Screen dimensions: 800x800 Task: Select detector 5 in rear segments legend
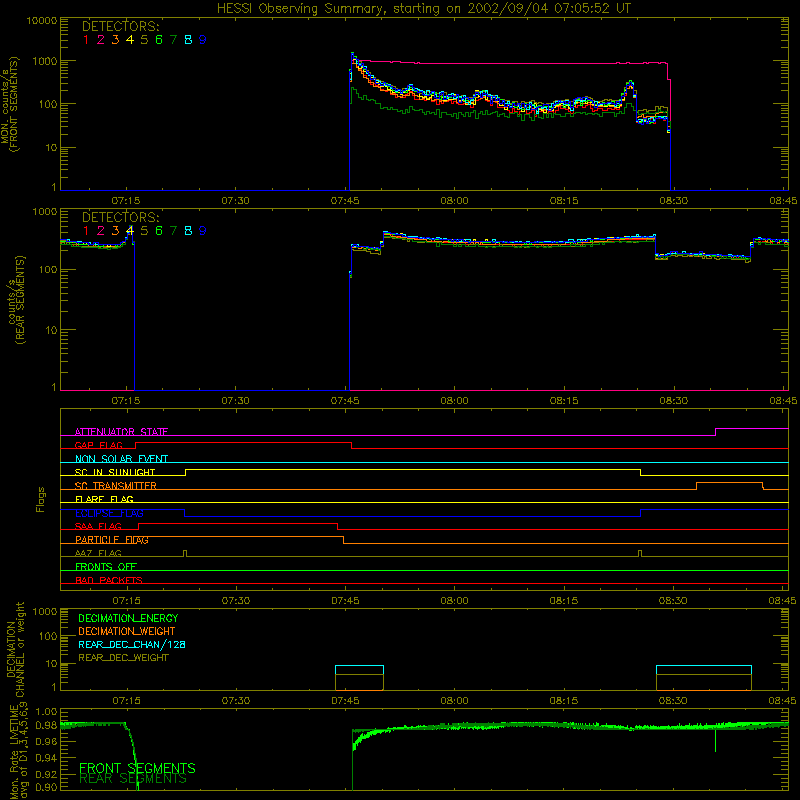144,231
